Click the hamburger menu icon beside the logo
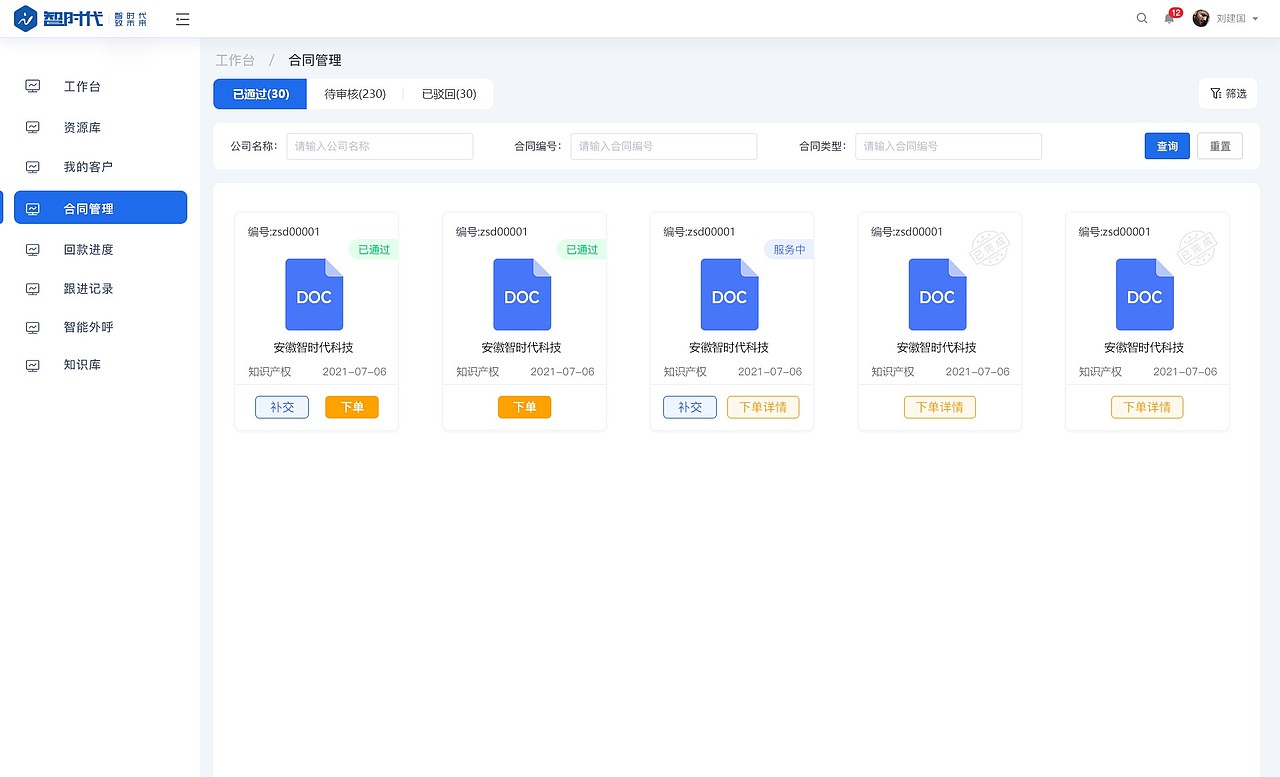 tap(182, 18)
